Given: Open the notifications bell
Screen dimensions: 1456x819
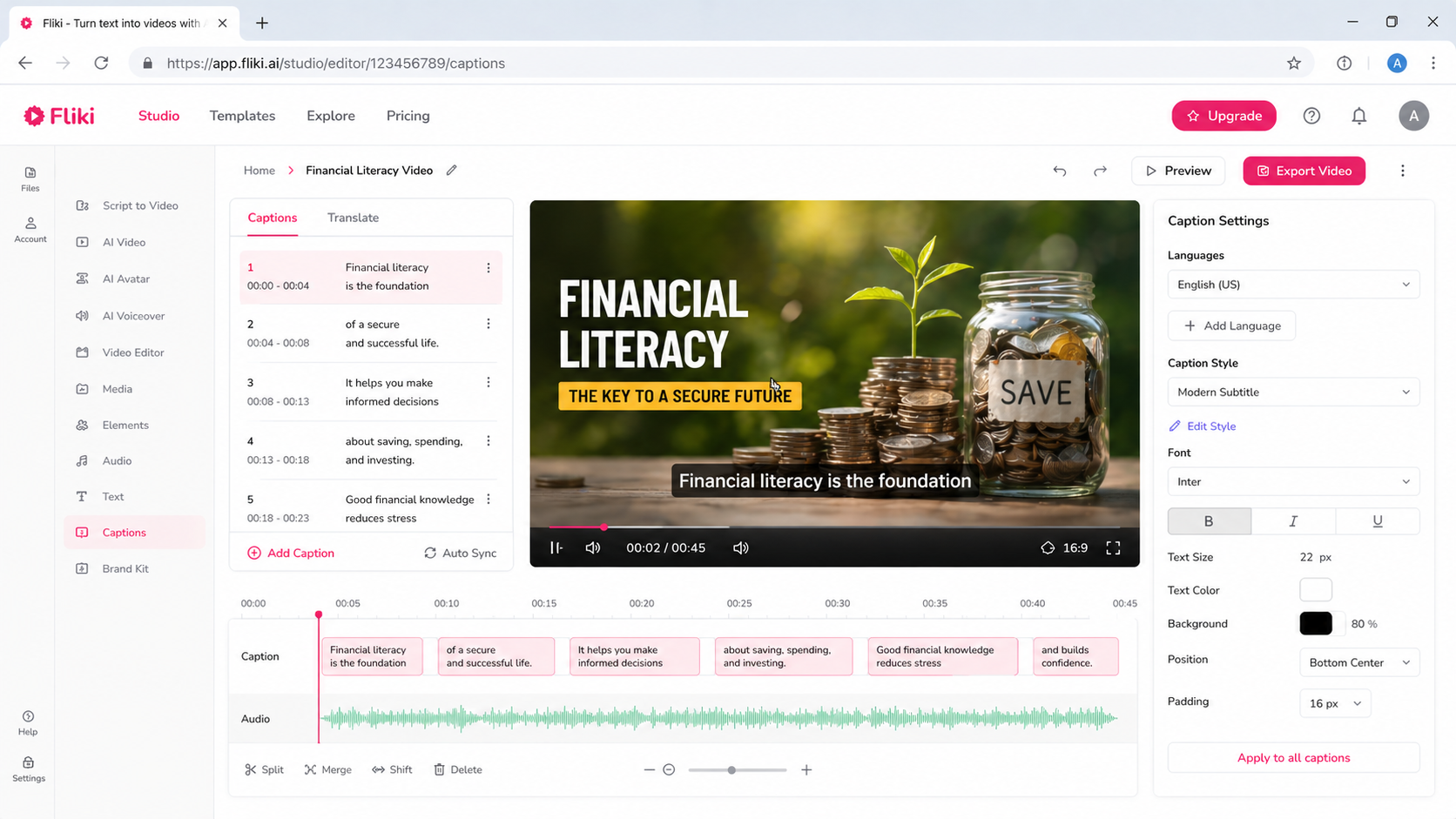Looking at the screenshot, I should [1358, 116].
